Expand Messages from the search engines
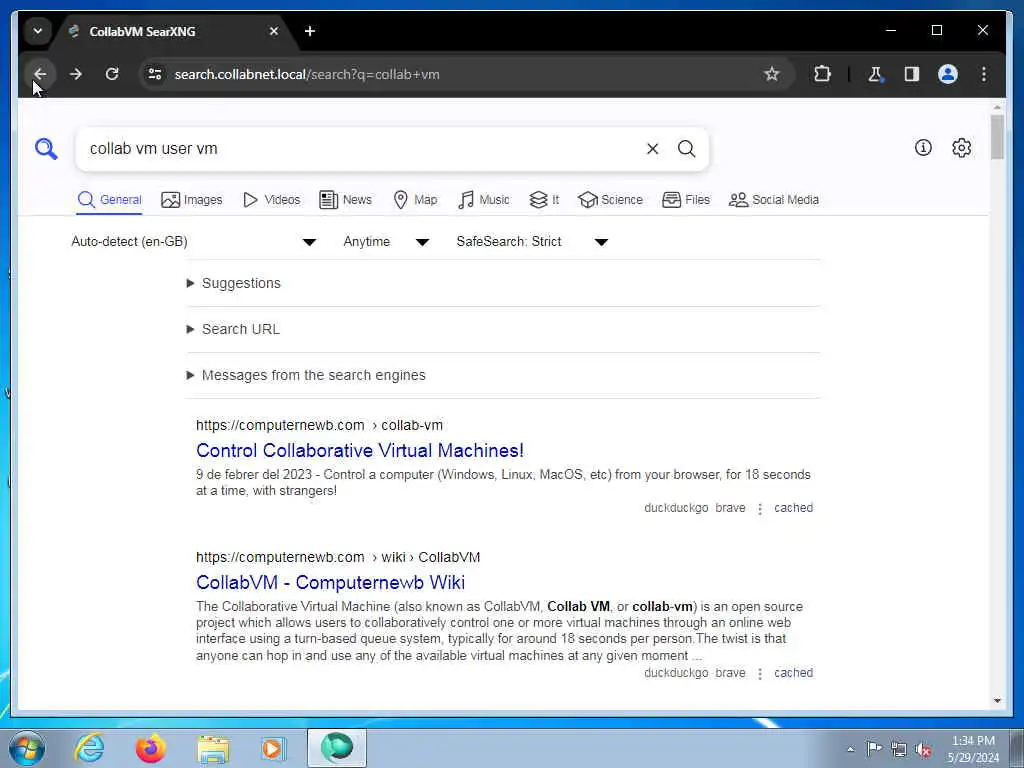The image size is (1024, 768). click(306, 376)
